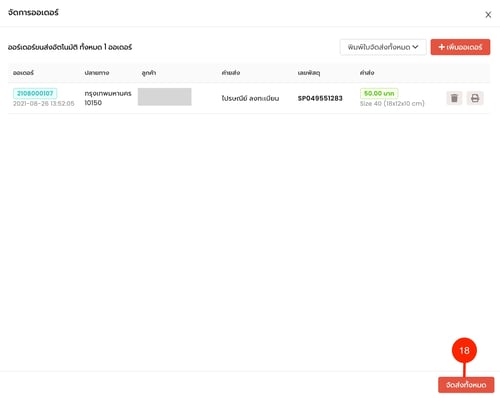Click the red step 18 marker
Image resolution: width=500 pixels, height=398 pixels.
coord(464,350)
